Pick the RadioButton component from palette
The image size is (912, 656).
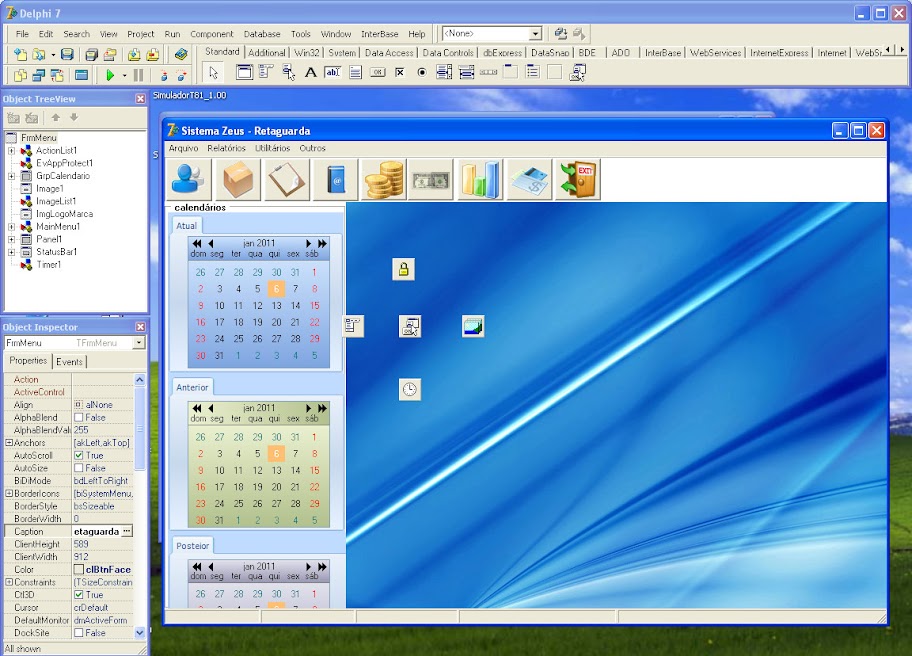(x=422, y=73)
